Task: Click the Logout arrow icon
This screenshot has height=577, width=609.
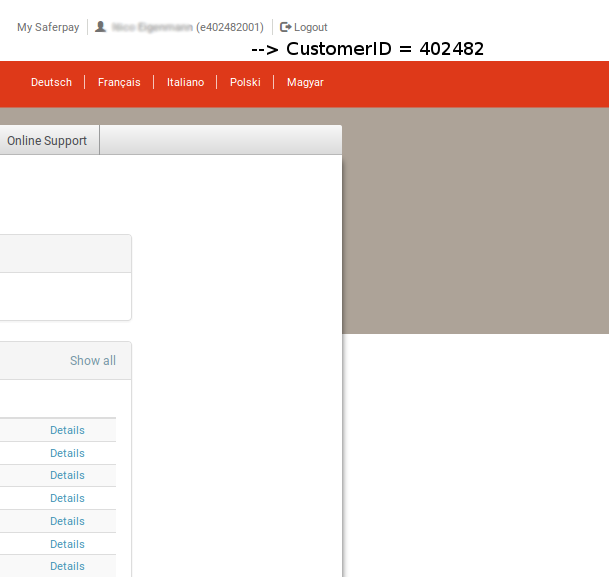Action: [286, 27]
